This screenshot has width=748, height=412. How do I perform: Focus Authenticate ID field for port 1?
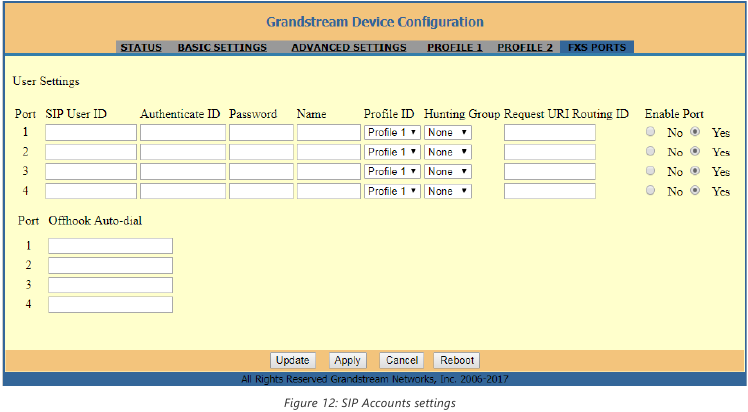click(x=183, y=133)
